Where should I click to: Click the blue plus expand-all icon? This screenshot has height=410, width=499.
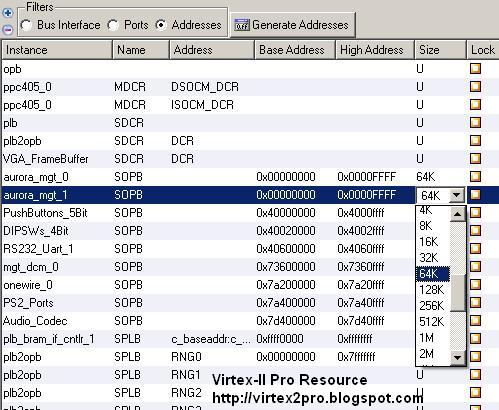[x=8, y=13]
